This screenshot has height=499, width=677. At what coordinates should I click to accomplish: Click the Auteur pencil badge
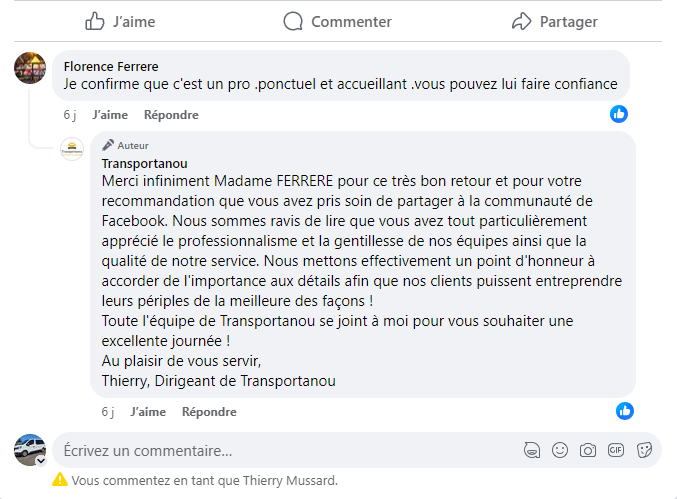(x=109, y=145)
